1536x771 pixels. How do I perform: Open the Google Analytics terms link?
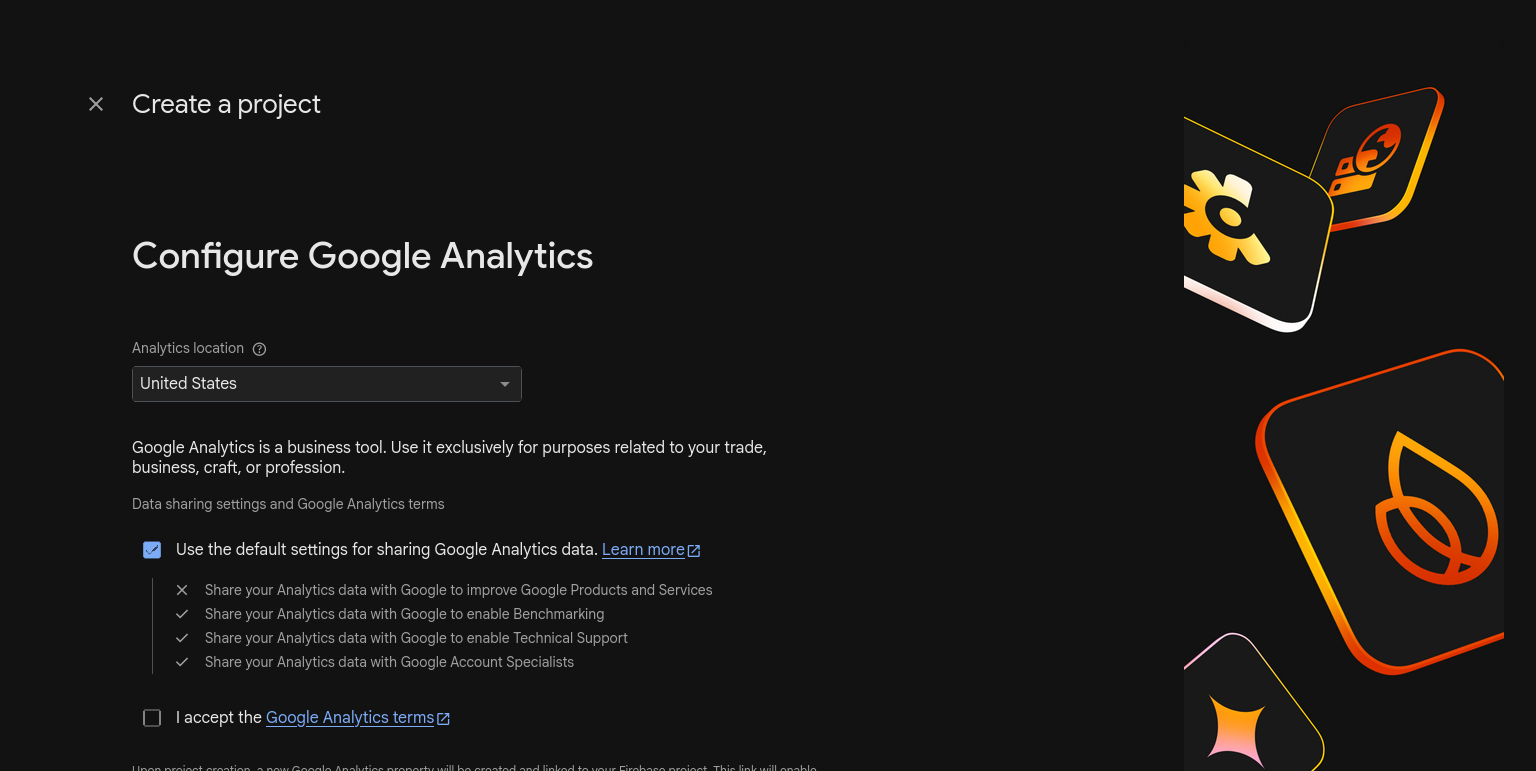pyautogui.click(x=350, y=718)
